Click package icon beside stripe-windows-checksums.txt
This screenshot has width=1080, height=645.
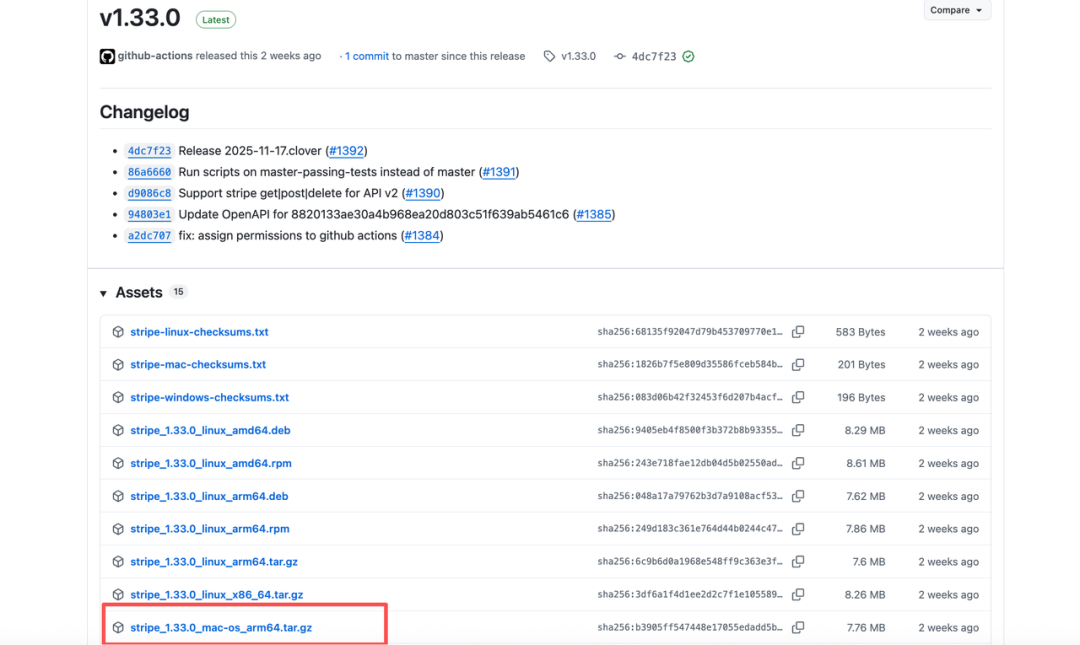pyautogui.click(x=118, y=398)
